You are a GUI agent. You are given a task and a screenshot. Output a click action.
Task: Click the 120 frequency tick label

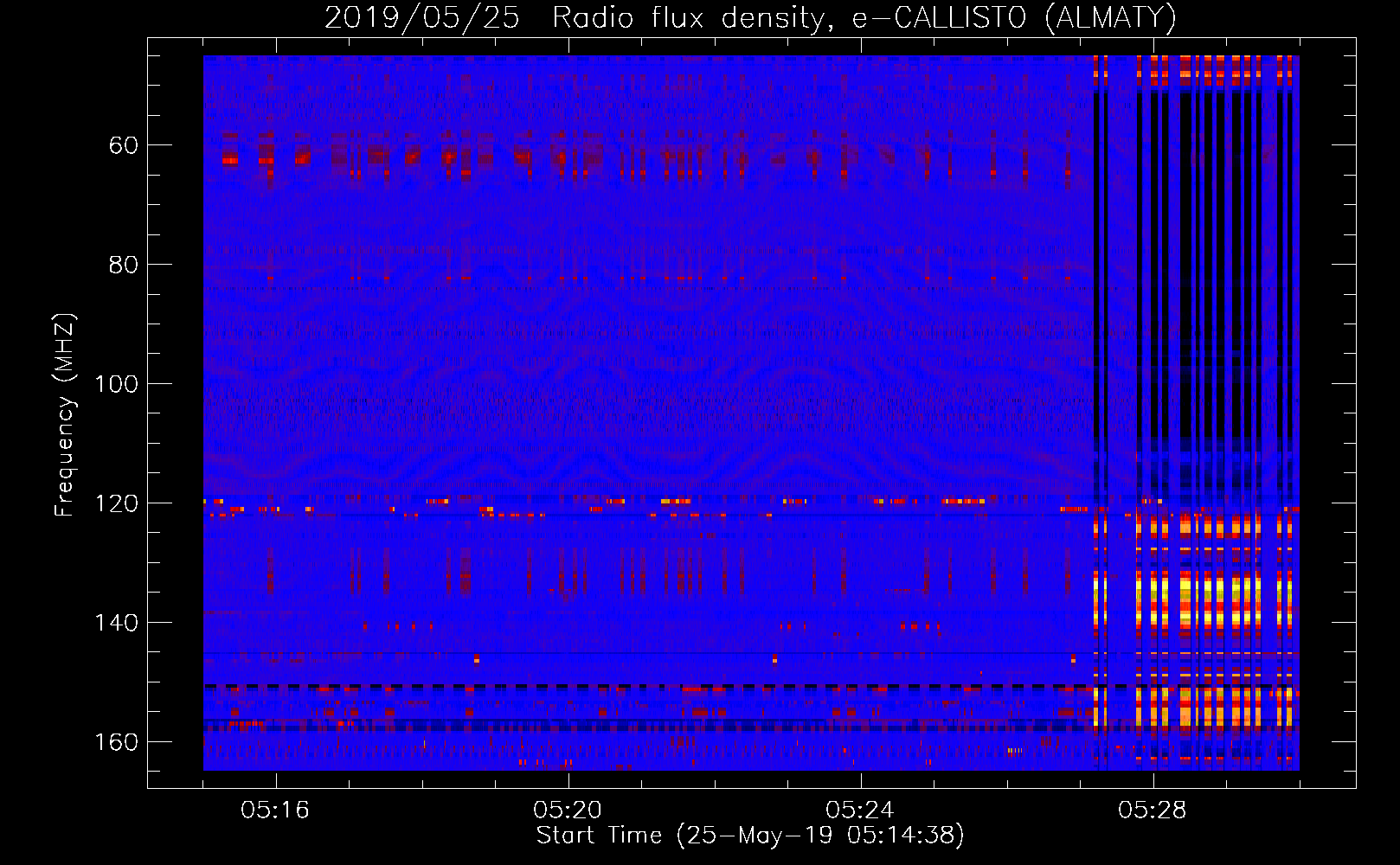(116, 503)
